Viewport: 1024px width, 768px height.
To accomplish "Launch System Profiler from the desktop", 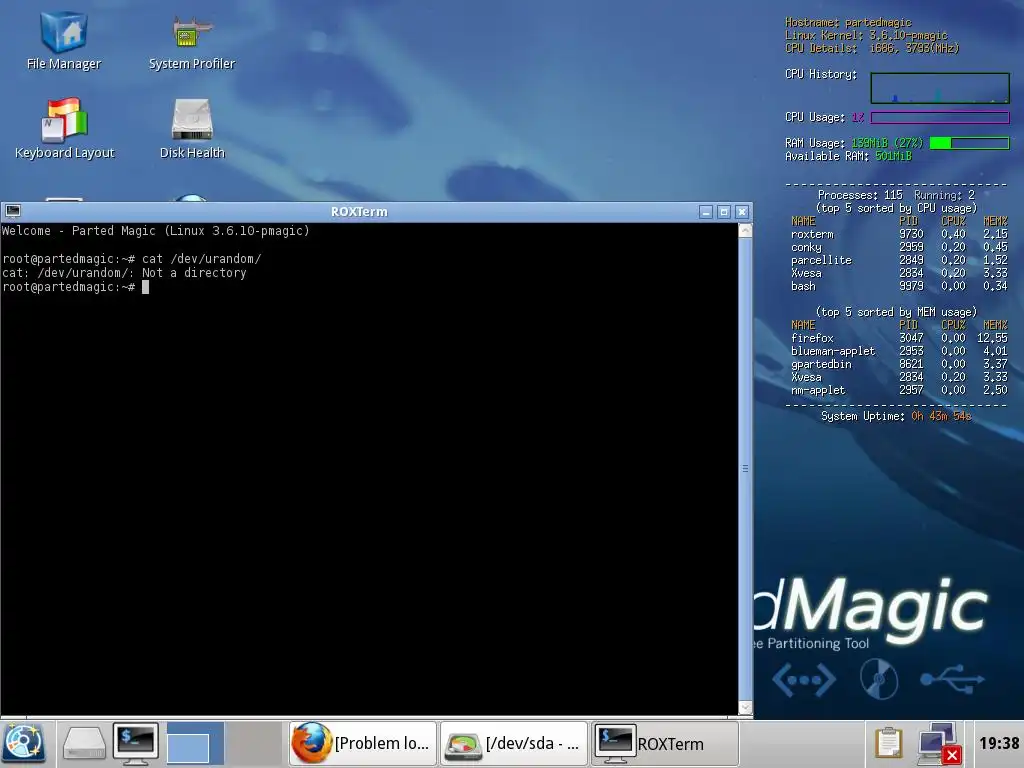I will [191, 40].
